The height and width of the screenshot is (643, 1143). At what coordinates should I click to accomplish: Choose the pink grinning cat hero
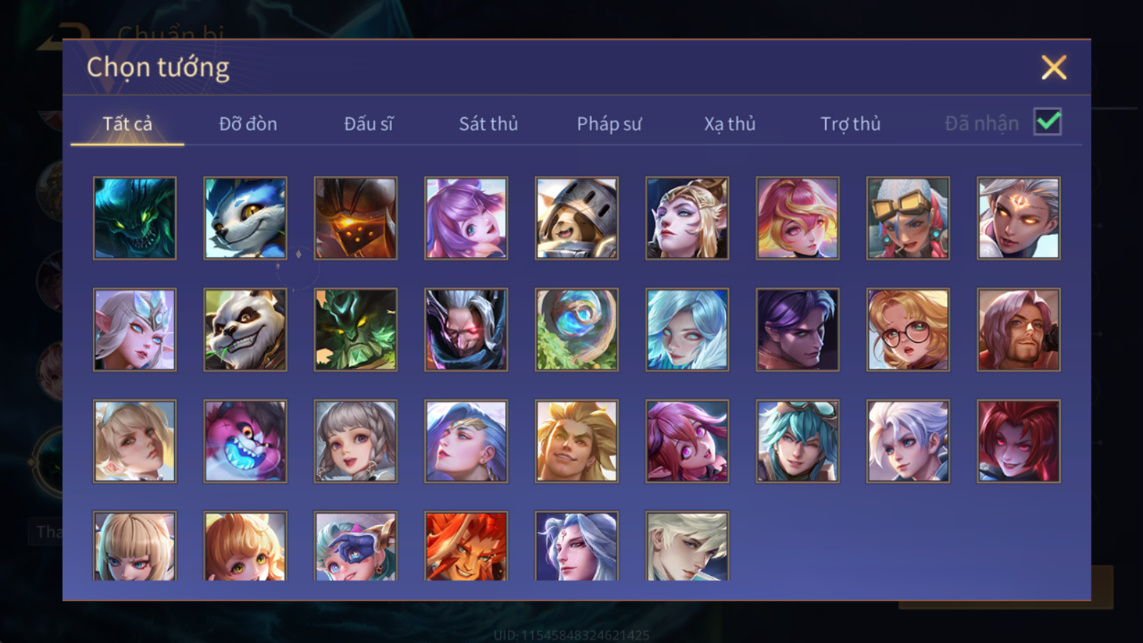(245, 441)
